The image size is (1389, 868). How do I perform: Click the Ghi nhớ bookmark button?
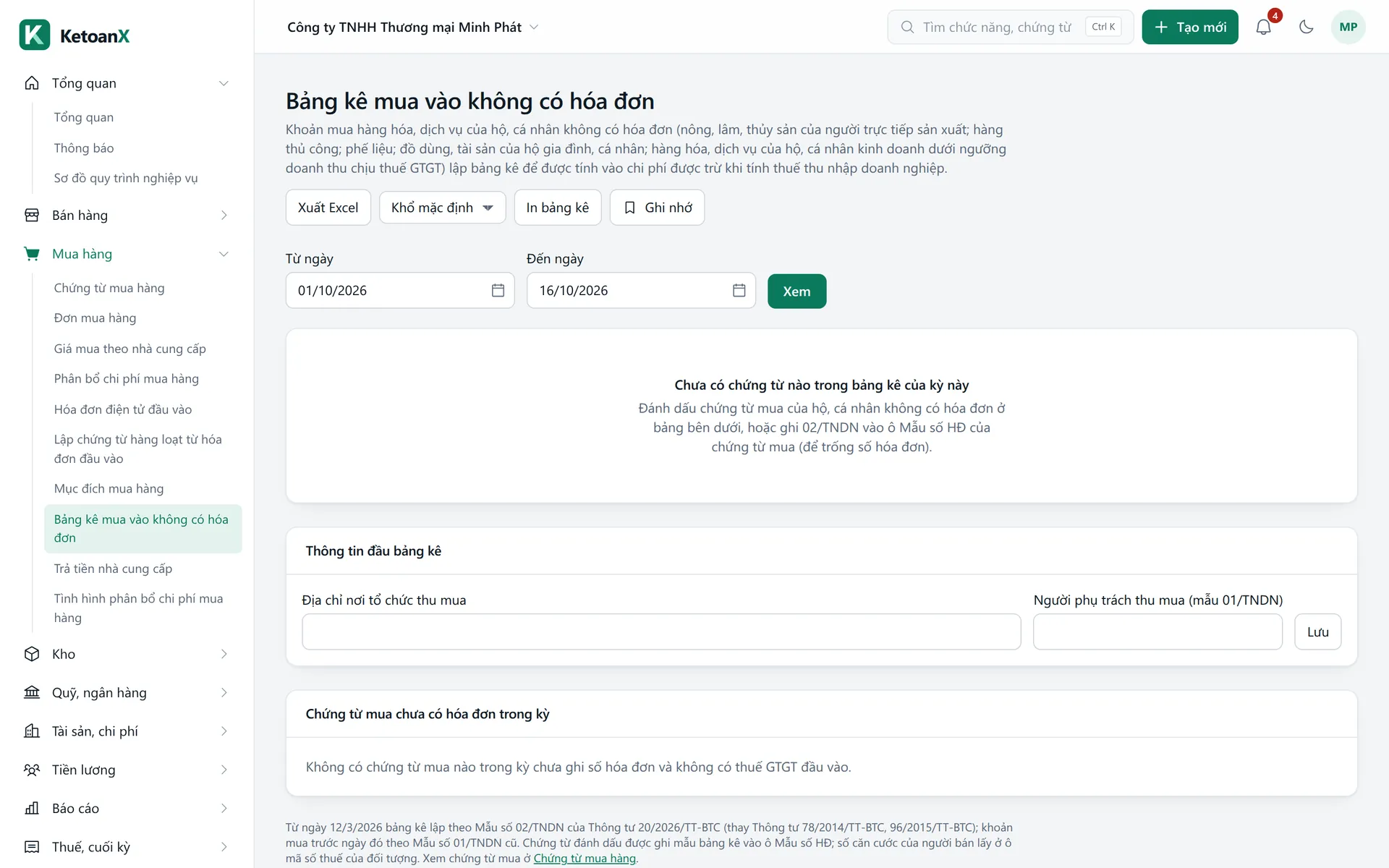[657, 208]
